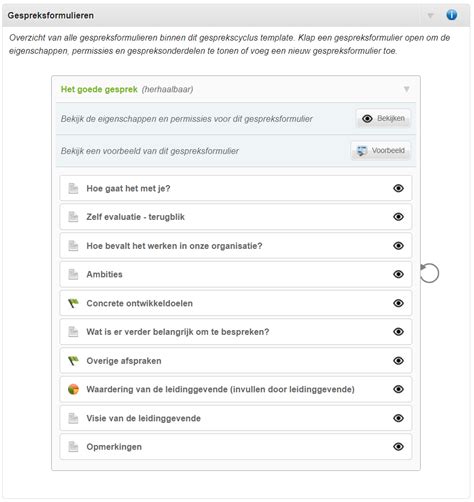Click document icon beside 'Hoe gaat het met je?'
Viewport: 474px width, 502px height.
tap(73, 188)
